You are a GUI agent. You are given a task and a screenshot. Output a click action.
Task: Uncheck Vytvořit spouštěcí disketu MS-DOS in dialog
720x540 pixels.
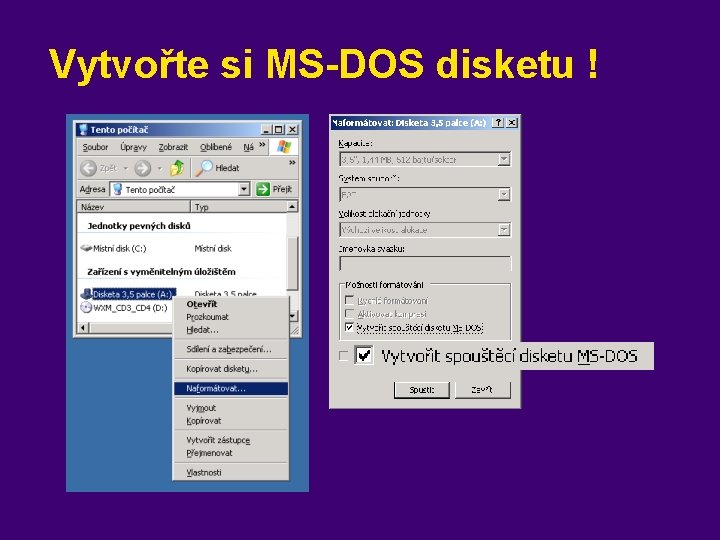[349, 327]
